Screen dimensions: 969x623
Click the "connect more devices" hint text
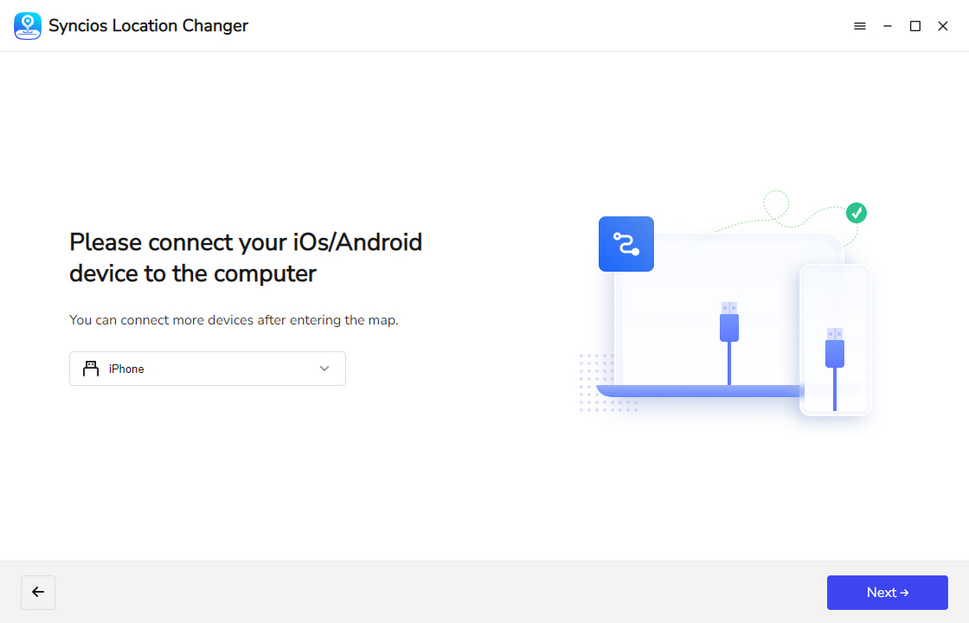(234, 320)
